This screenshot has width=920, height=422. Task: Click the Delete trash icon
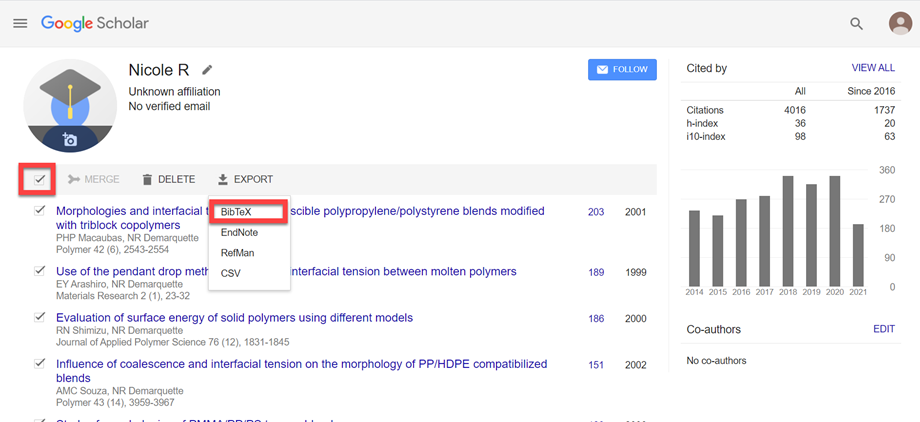click(147, 179)
